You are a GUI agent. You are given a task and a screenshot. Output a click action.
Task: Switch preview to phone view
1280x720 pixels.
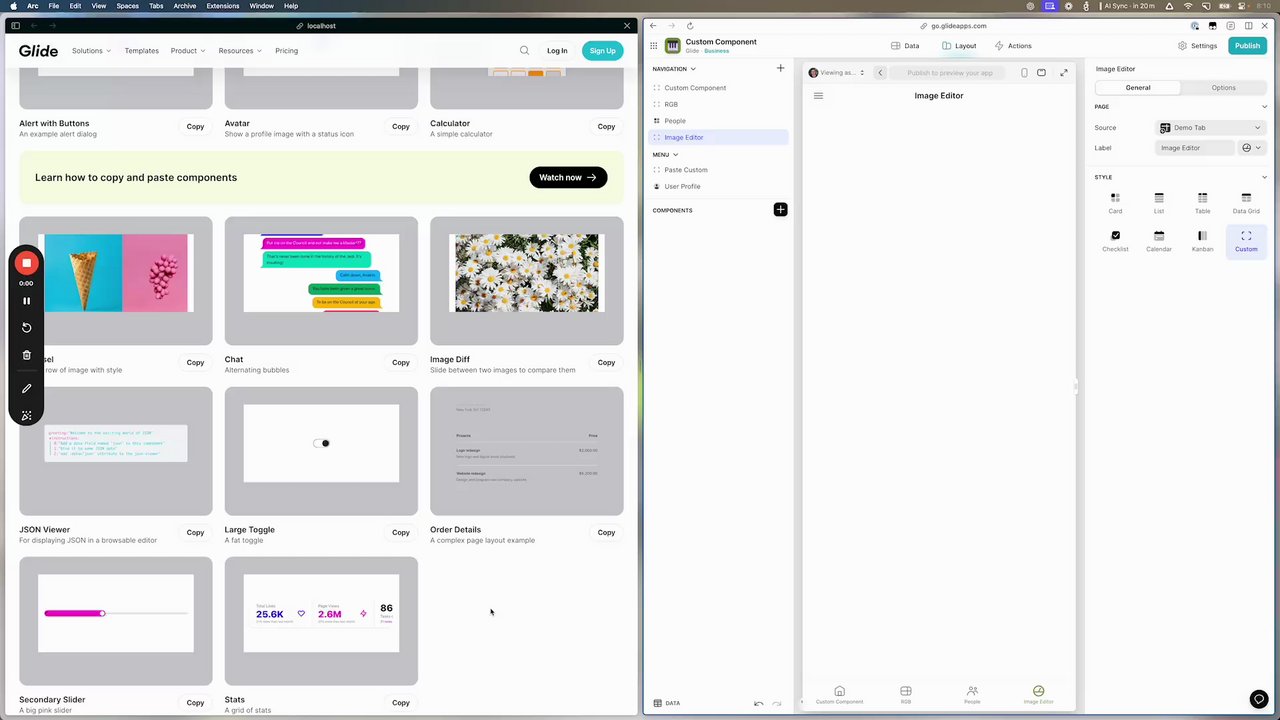point(1024,73)
